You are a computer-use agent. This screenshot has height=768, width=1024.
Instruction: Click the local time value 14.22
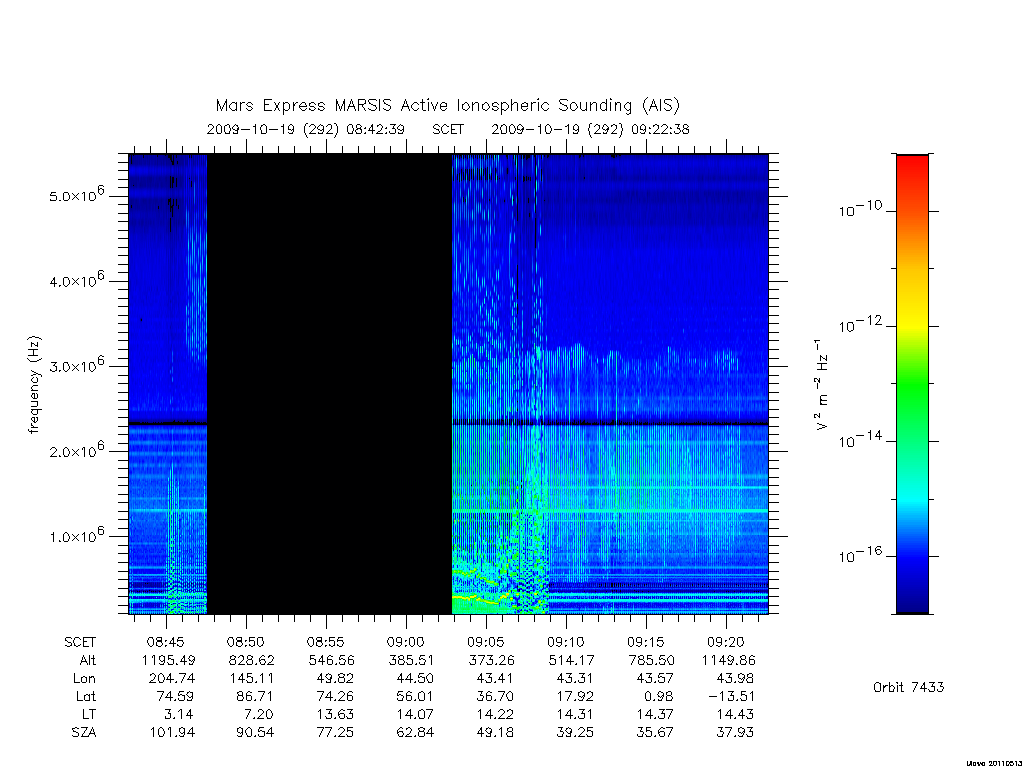(495, 715)
